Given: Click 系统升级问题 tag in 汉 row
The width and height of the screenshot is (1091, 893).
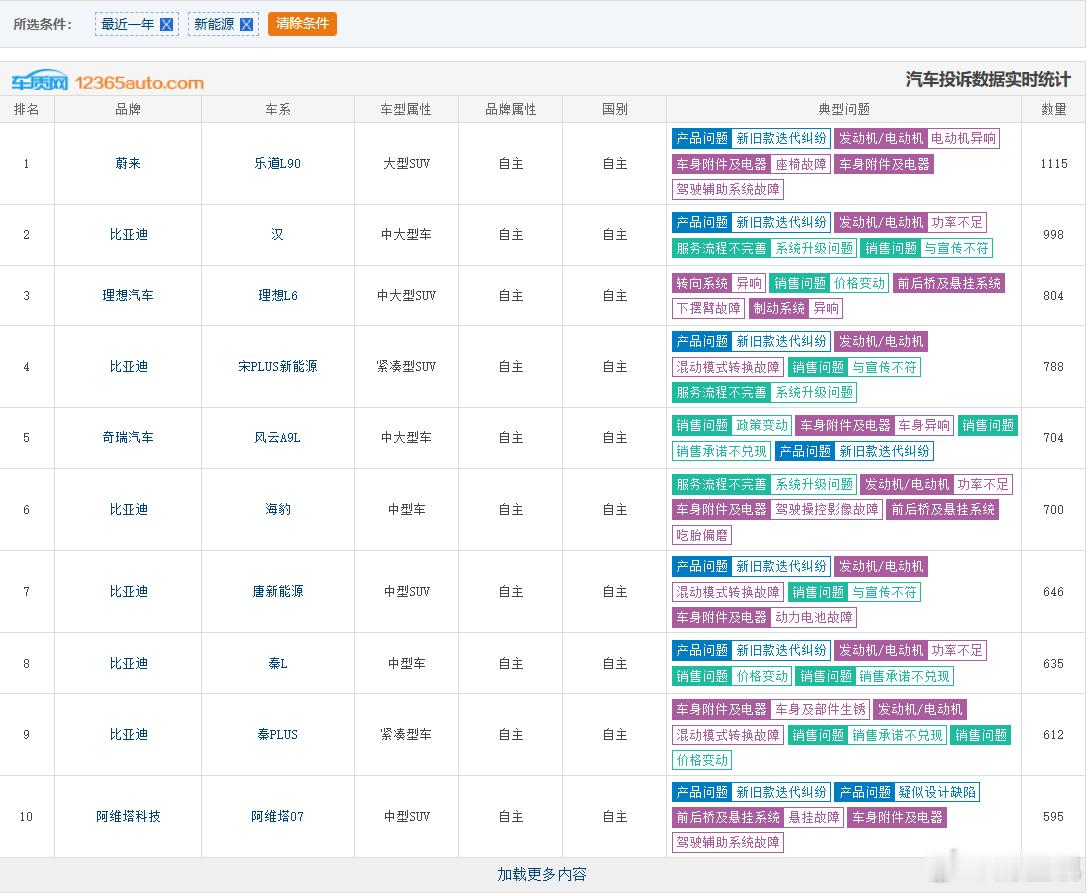Looking at the screenshot, I should pyautogui.click(x=813, y=248).
